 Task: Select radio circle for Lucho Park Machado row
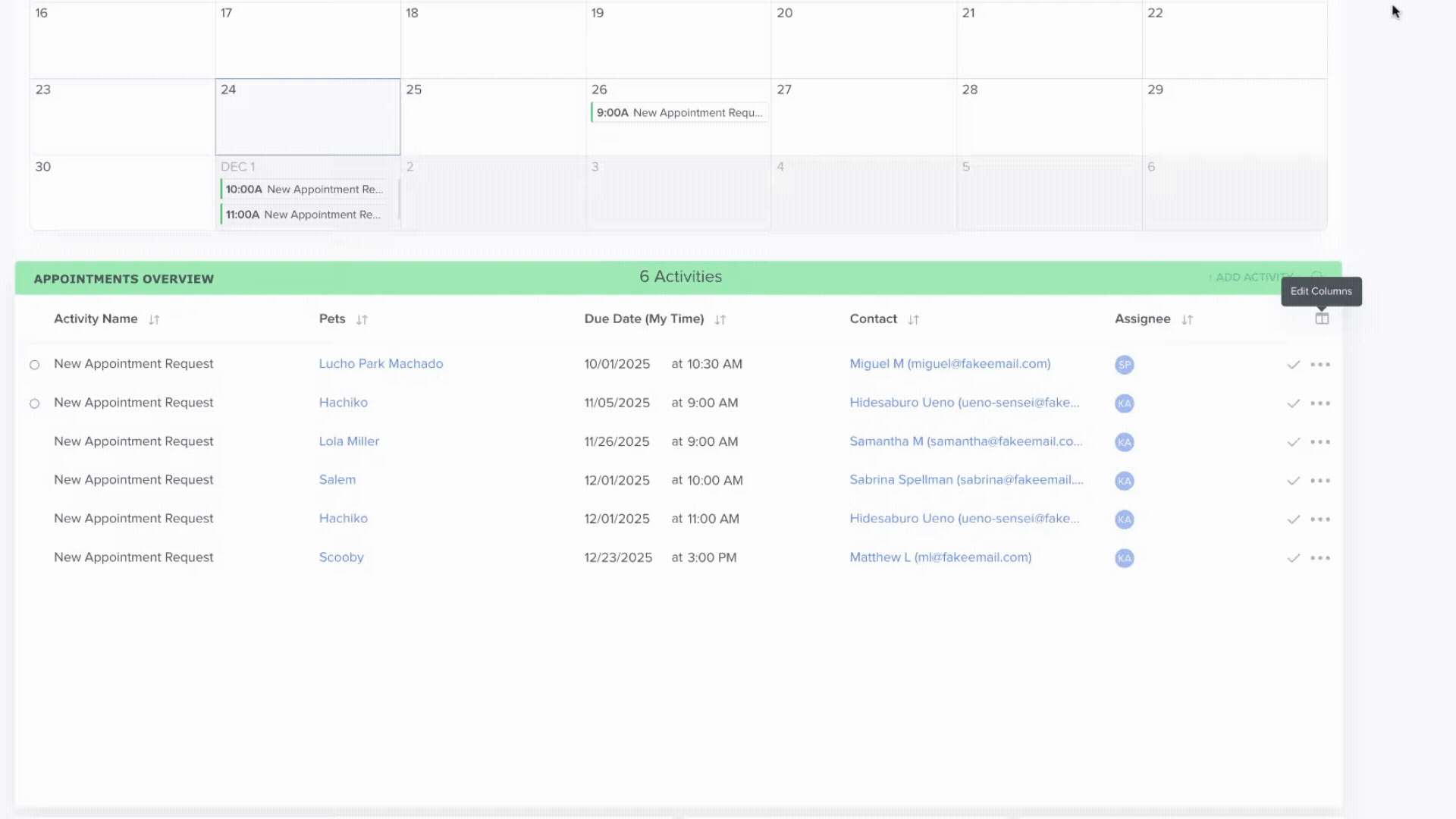[35, 365]
